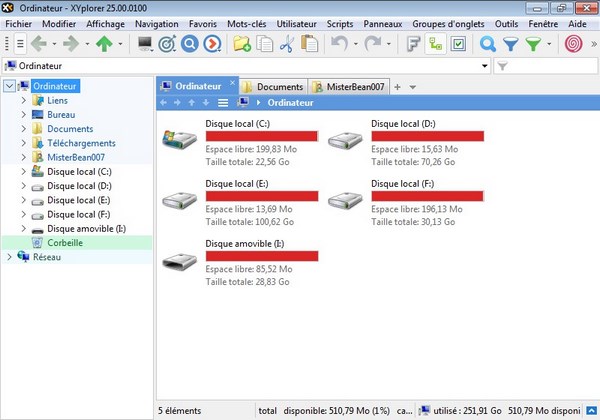Click the monitor drives icon in toolbar

145,44
